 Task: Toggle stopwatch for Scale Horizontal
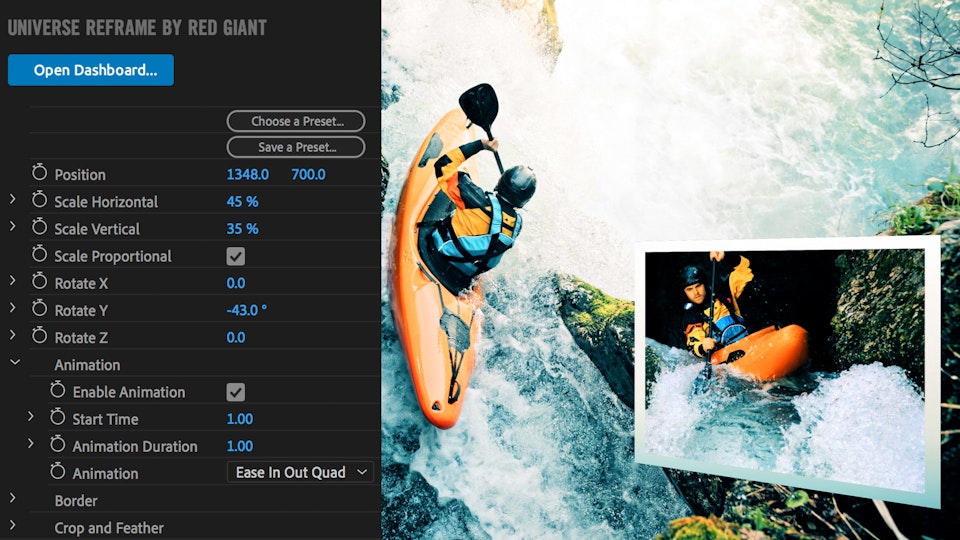point(39,200)
